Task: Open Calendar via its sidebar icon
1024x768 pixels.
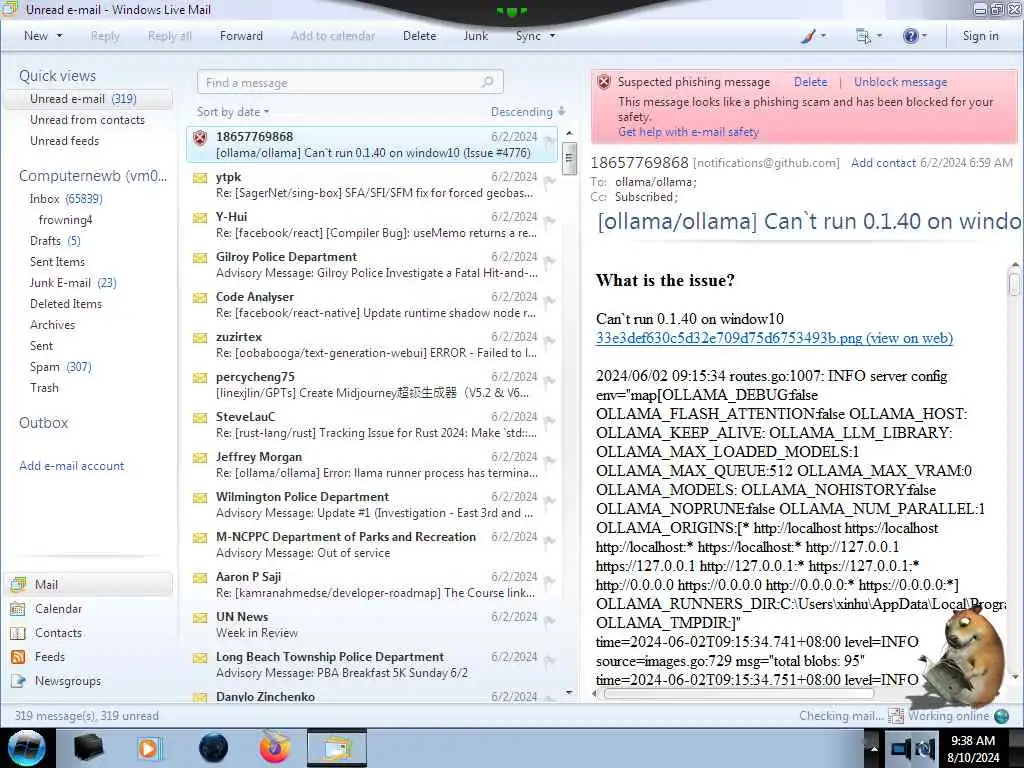Action: pyautogui.click(x=18, y=609)
